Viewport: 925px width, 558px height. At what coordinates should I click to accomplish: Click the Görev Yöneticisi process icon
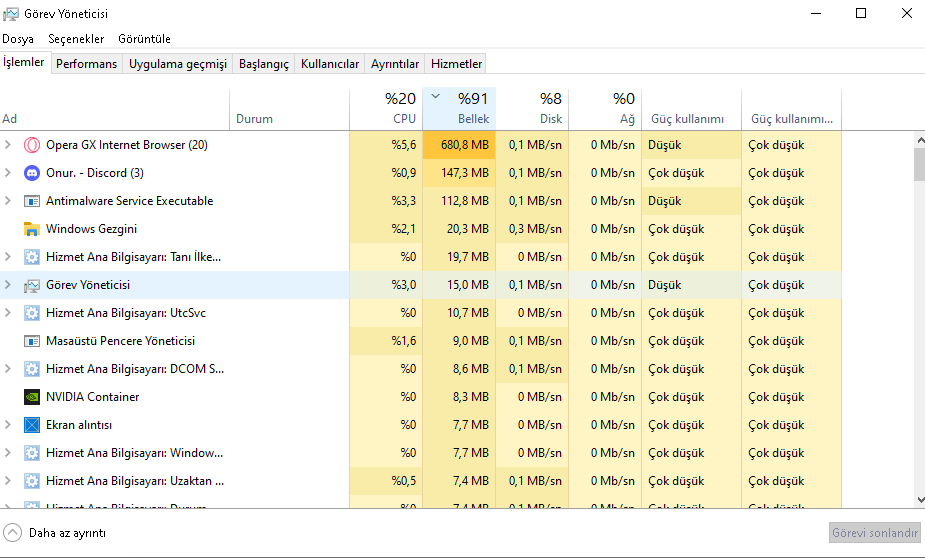(31, 285)
